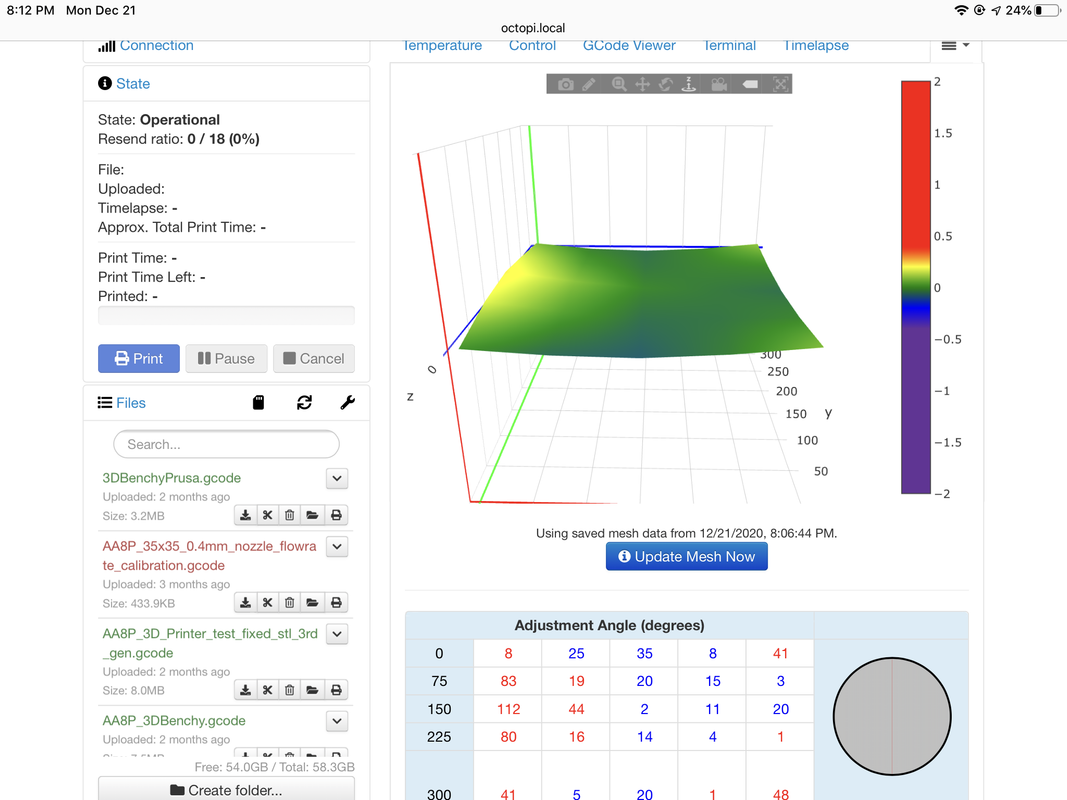Click the gray adjustment screw circle diagram
1067x800 pixels.
tap(891, 716)
